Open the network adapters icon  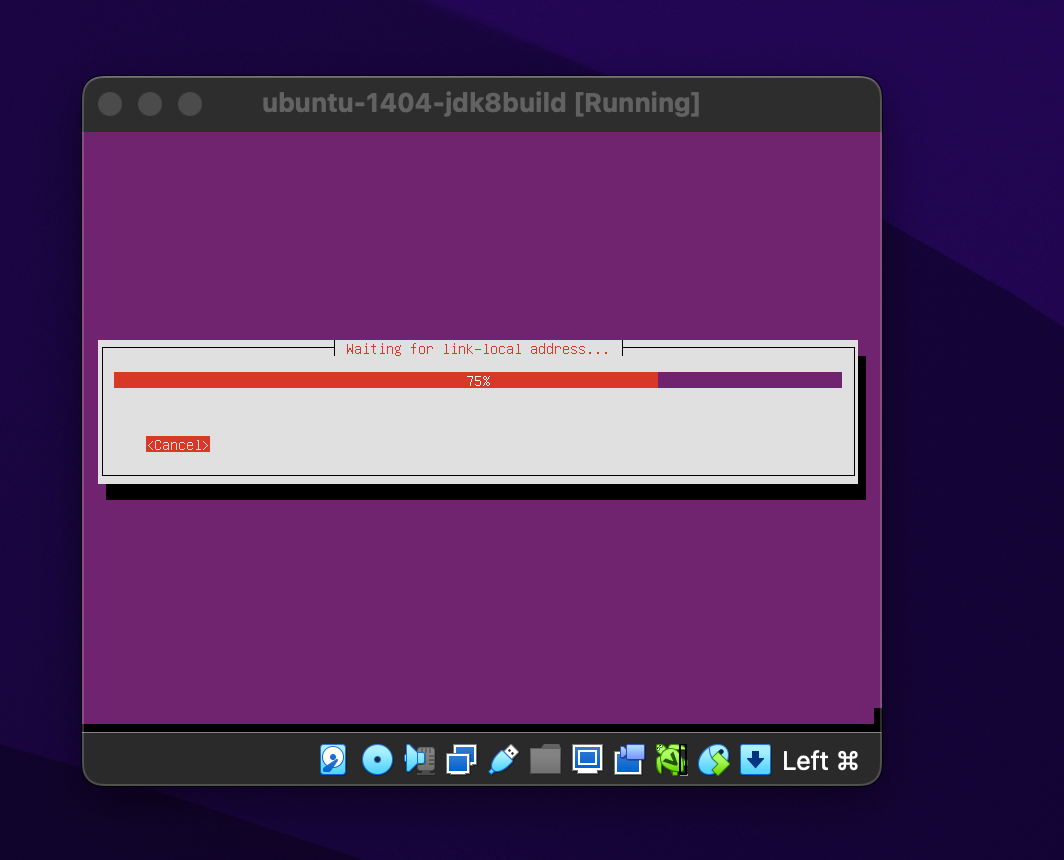pyautogui.click(x=461, y=760)
